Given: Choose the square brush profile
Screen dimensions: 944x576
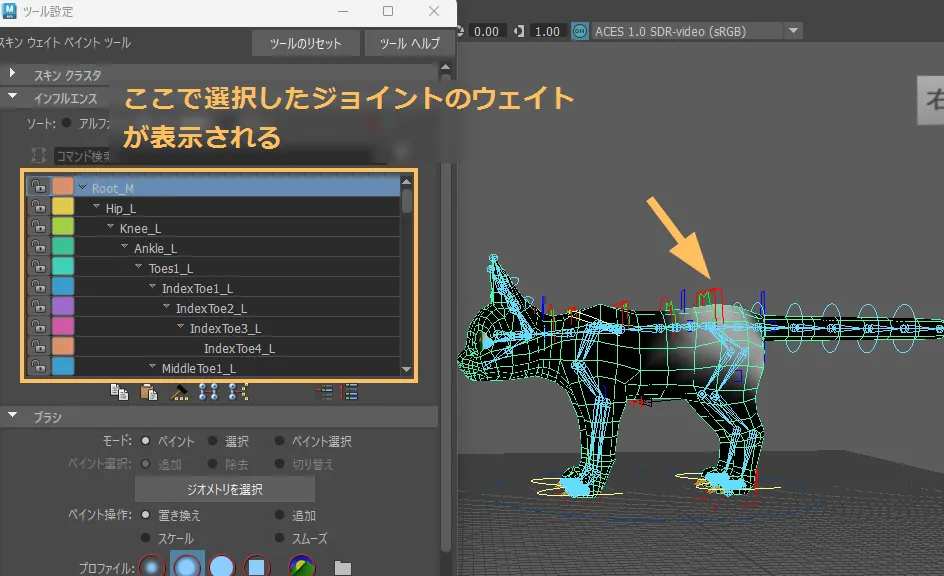Looking at the screenshot, I should pyautogui.click(x=257, y=567).
